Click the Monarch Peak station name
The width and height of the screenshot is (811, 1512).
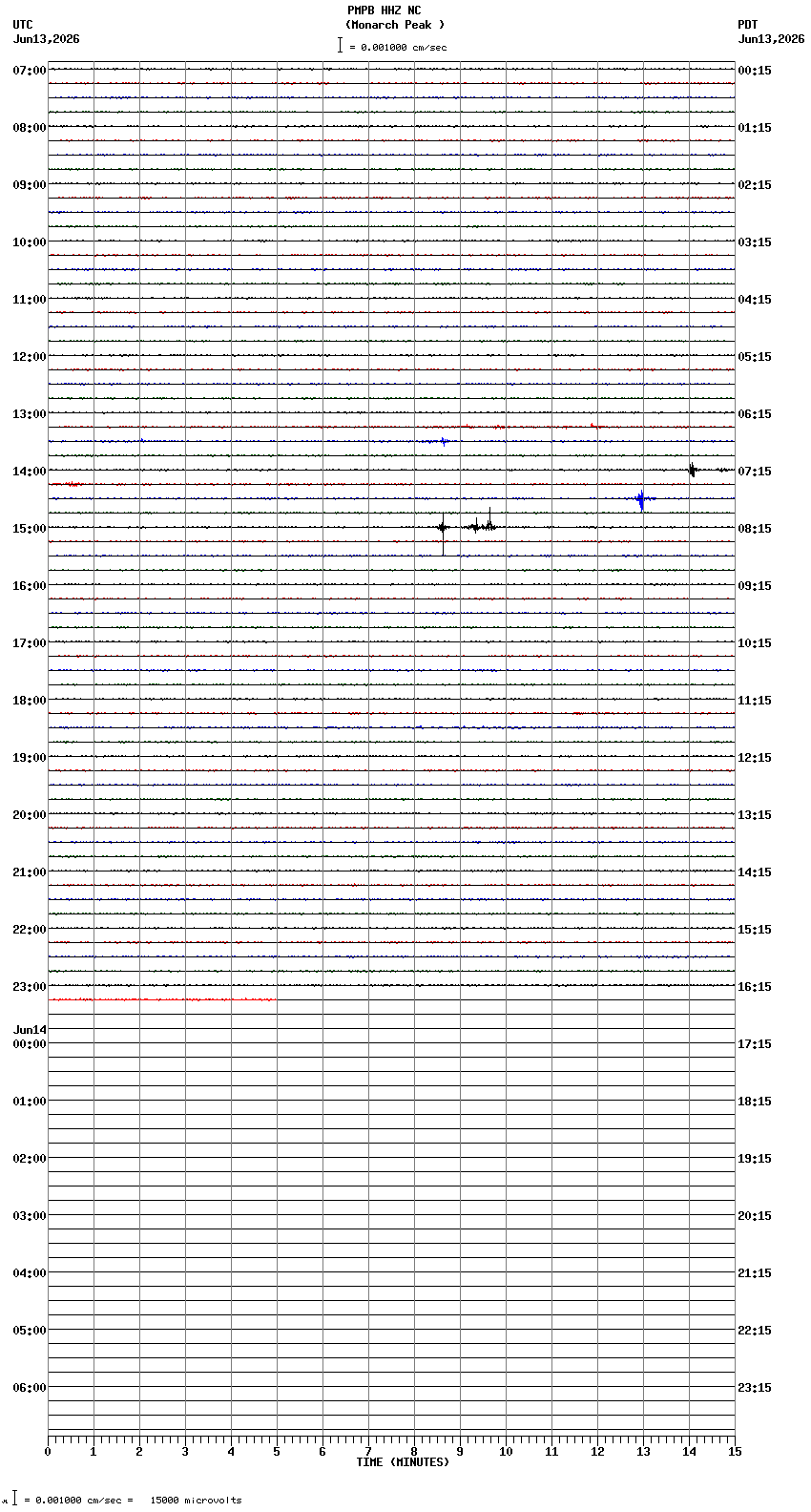[x=395, y=25]
